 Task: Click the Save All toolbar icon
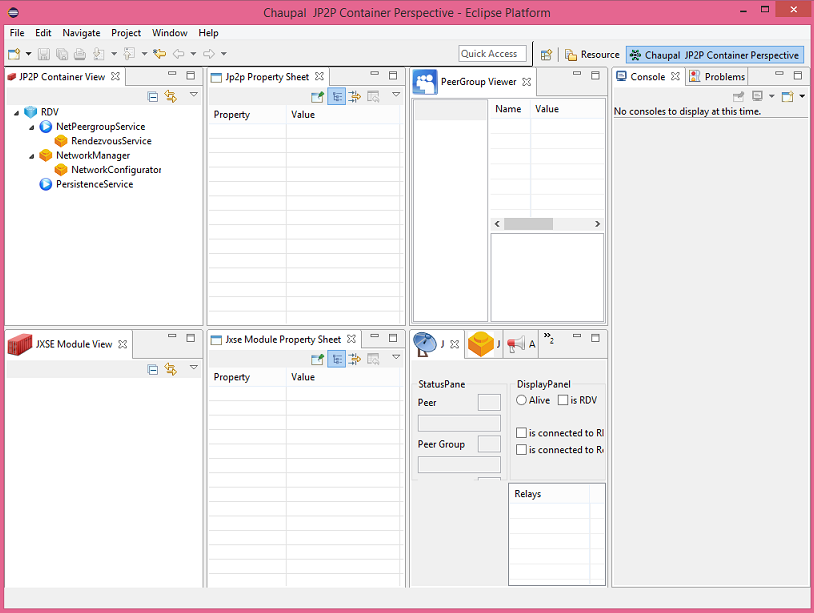(x=62, y=54)
